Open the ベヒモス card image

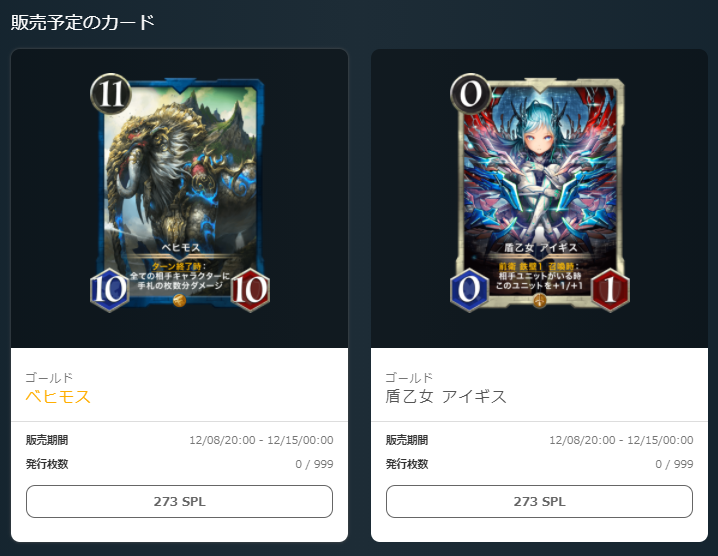(x=180, y=193)
